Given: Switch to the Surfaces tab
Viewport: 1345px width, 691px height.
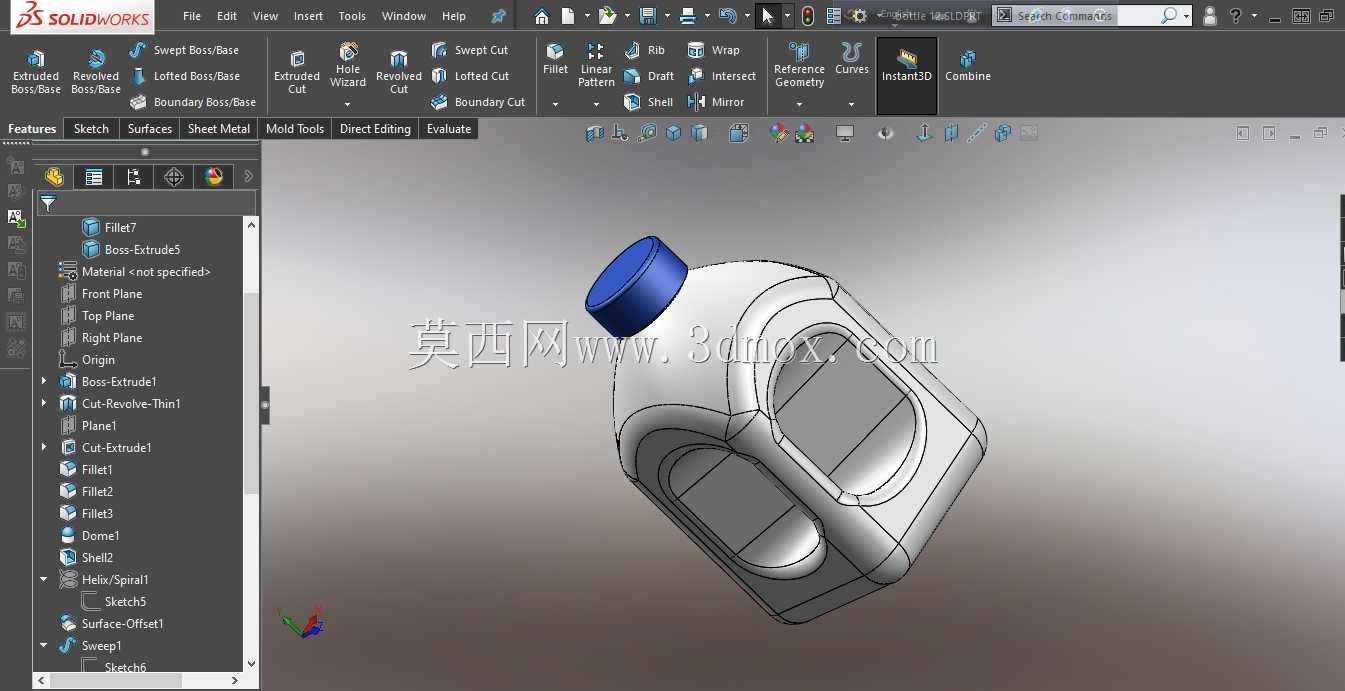Looking at the screenshot, I should click(x=150, y=128).
